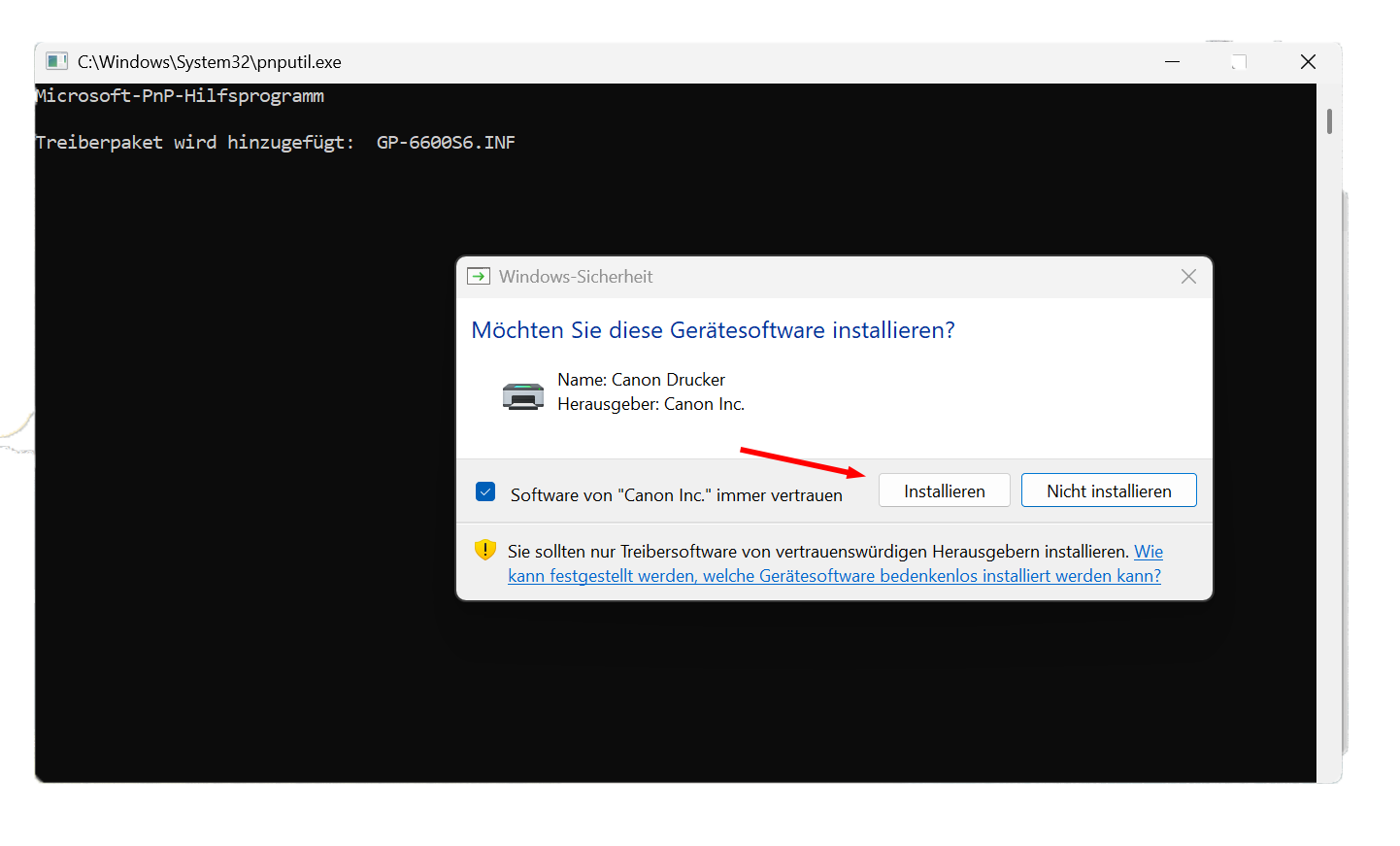Click the 'Windows-Sicherheit' dialog title text

[x=576, y=277]
